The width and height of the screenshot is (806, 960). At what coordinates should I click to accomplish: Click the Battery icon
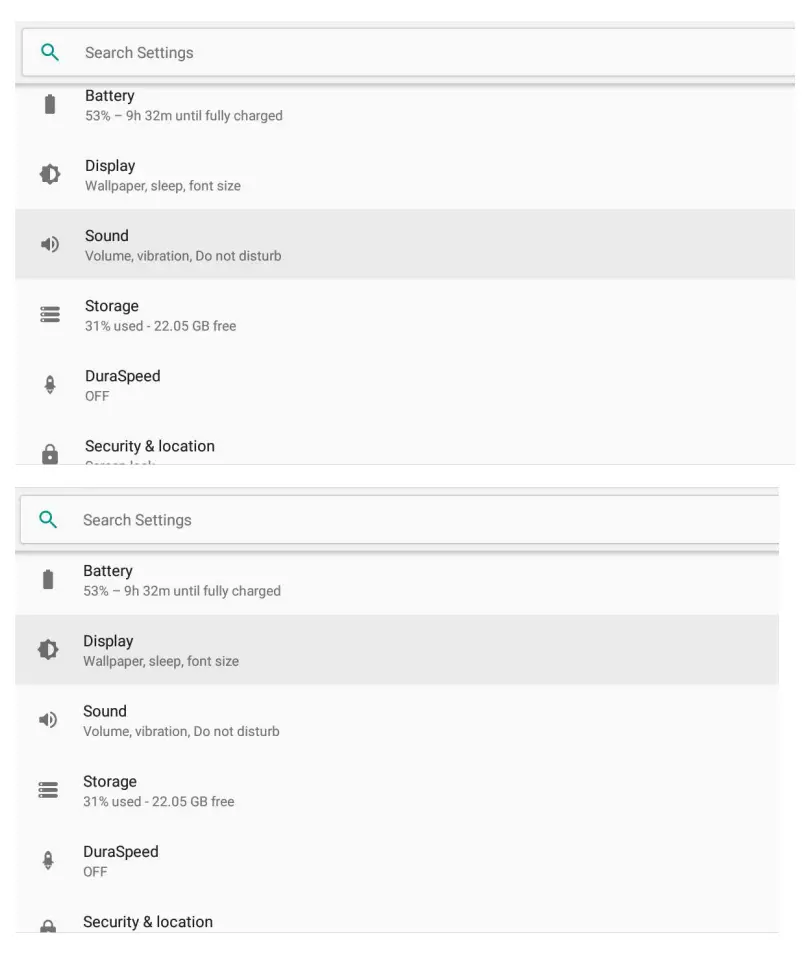50,104
